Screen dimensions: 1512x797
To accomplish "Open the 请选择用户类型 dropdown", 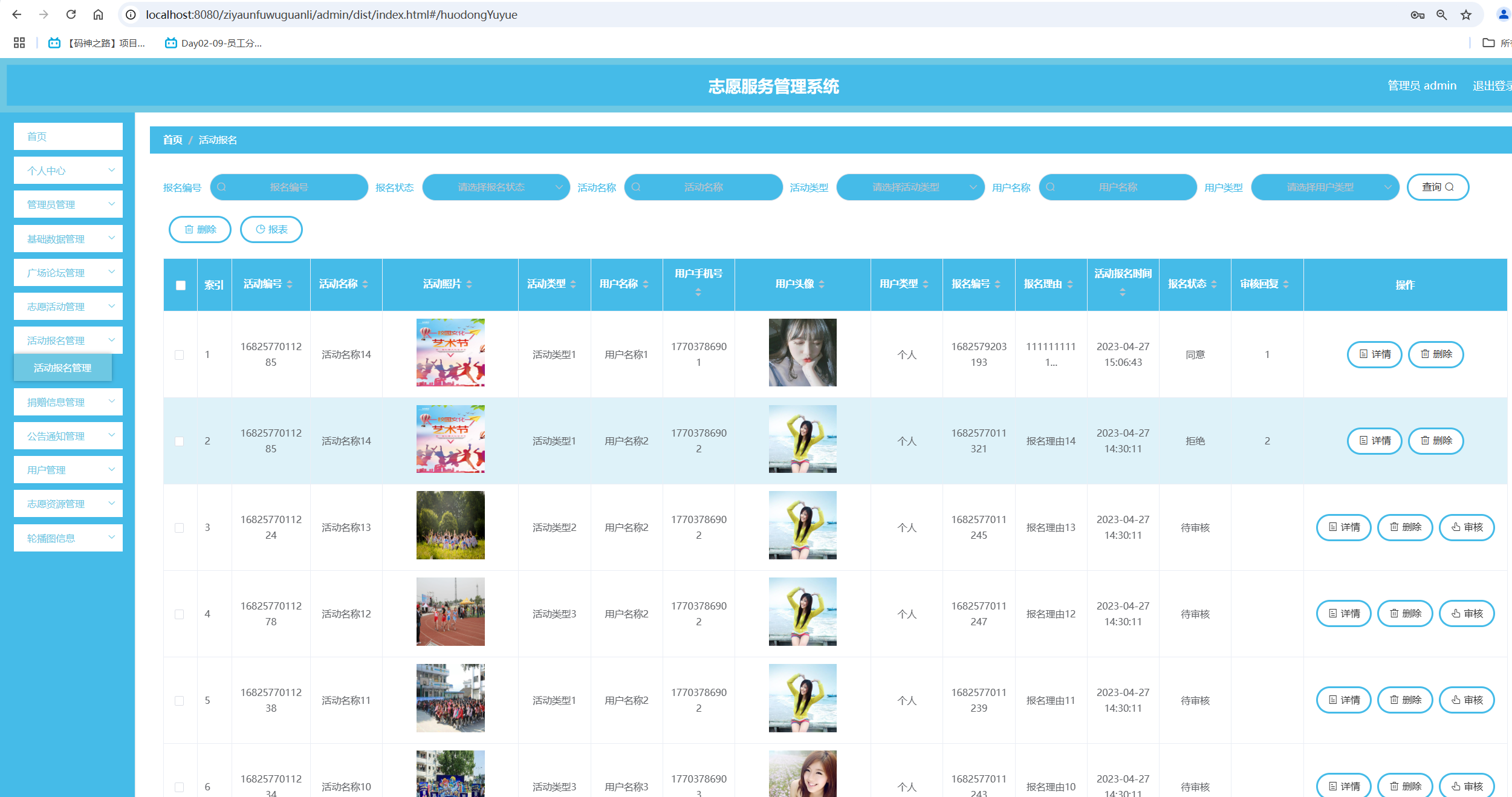I will tap(1325, 187).
